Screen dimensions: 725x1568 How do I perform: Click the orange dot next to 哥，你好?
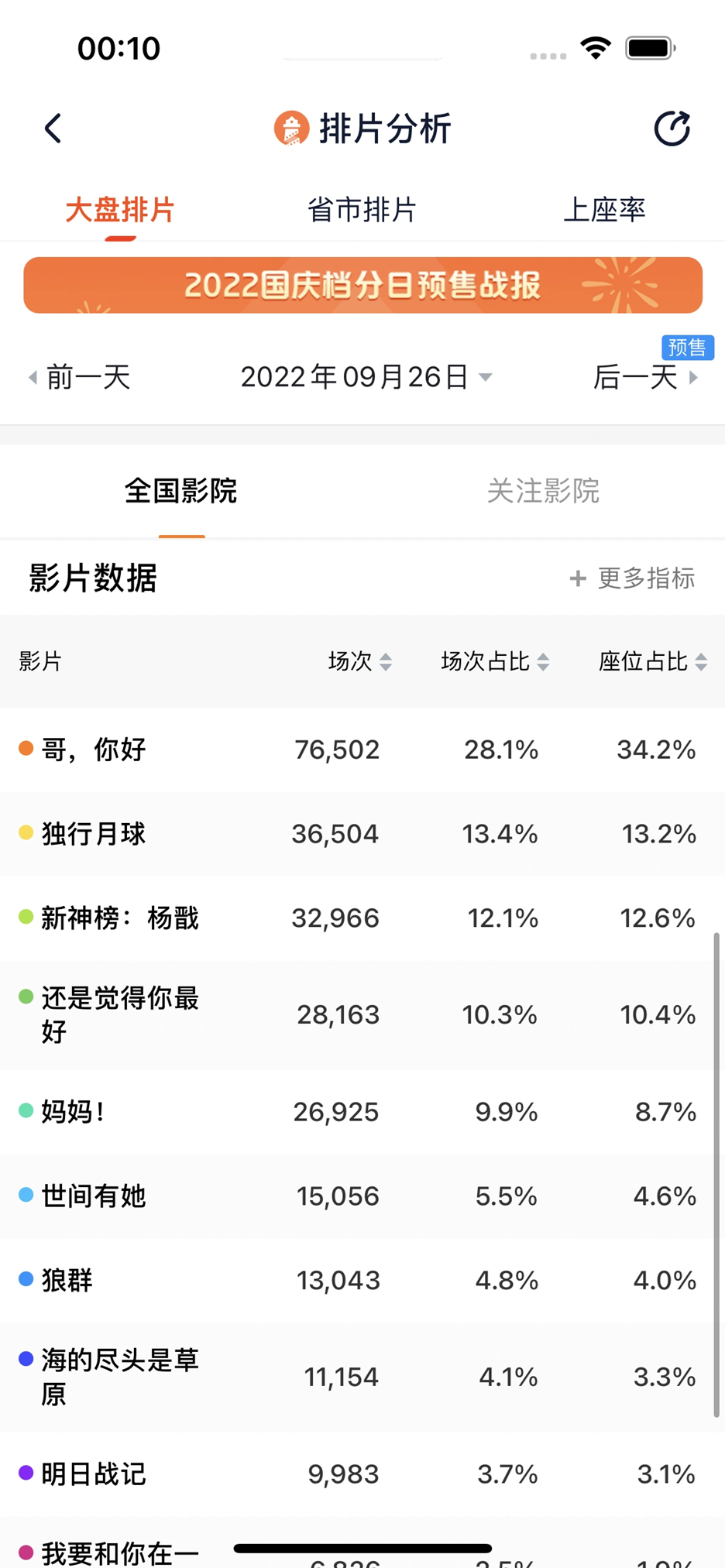pos(24,748)
